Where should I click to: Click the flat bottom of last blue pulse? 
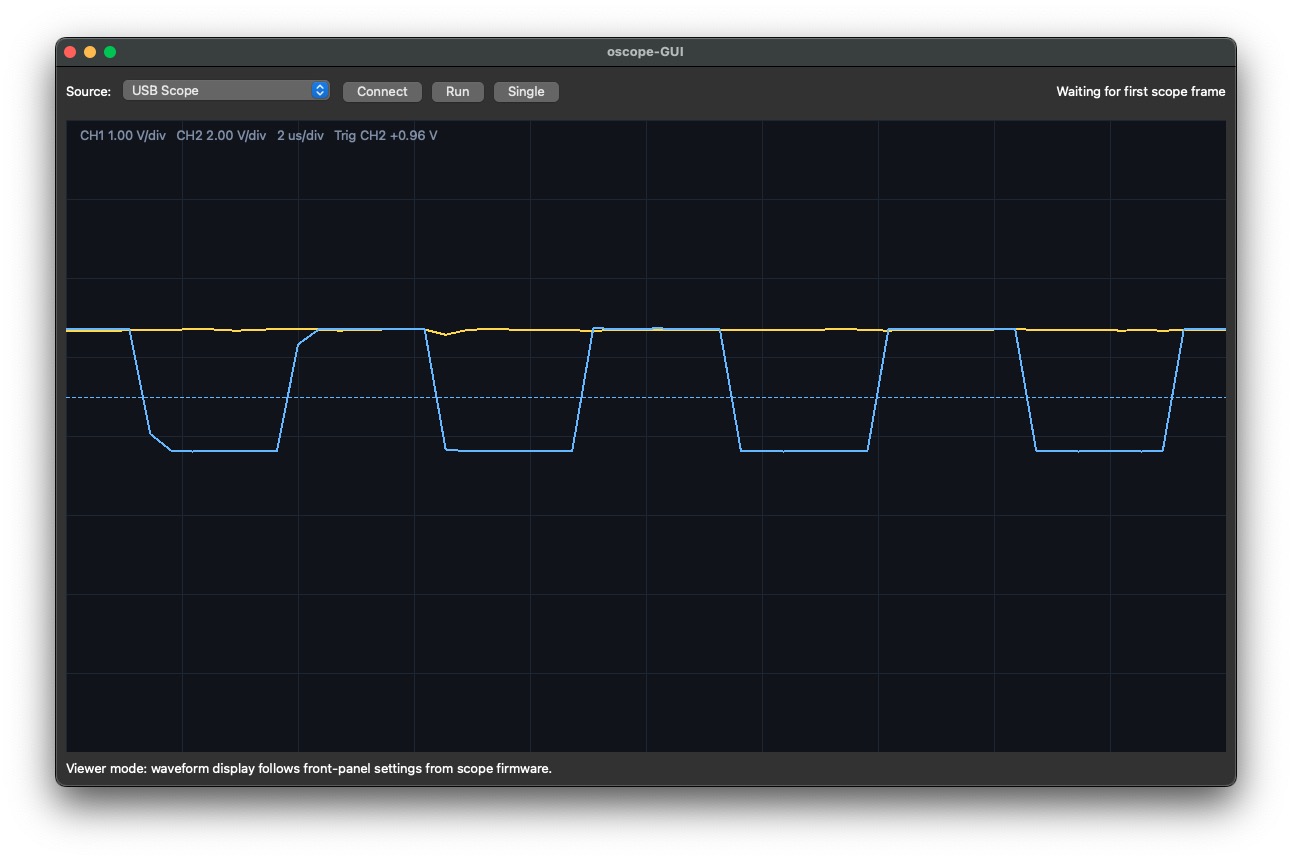1100,451
